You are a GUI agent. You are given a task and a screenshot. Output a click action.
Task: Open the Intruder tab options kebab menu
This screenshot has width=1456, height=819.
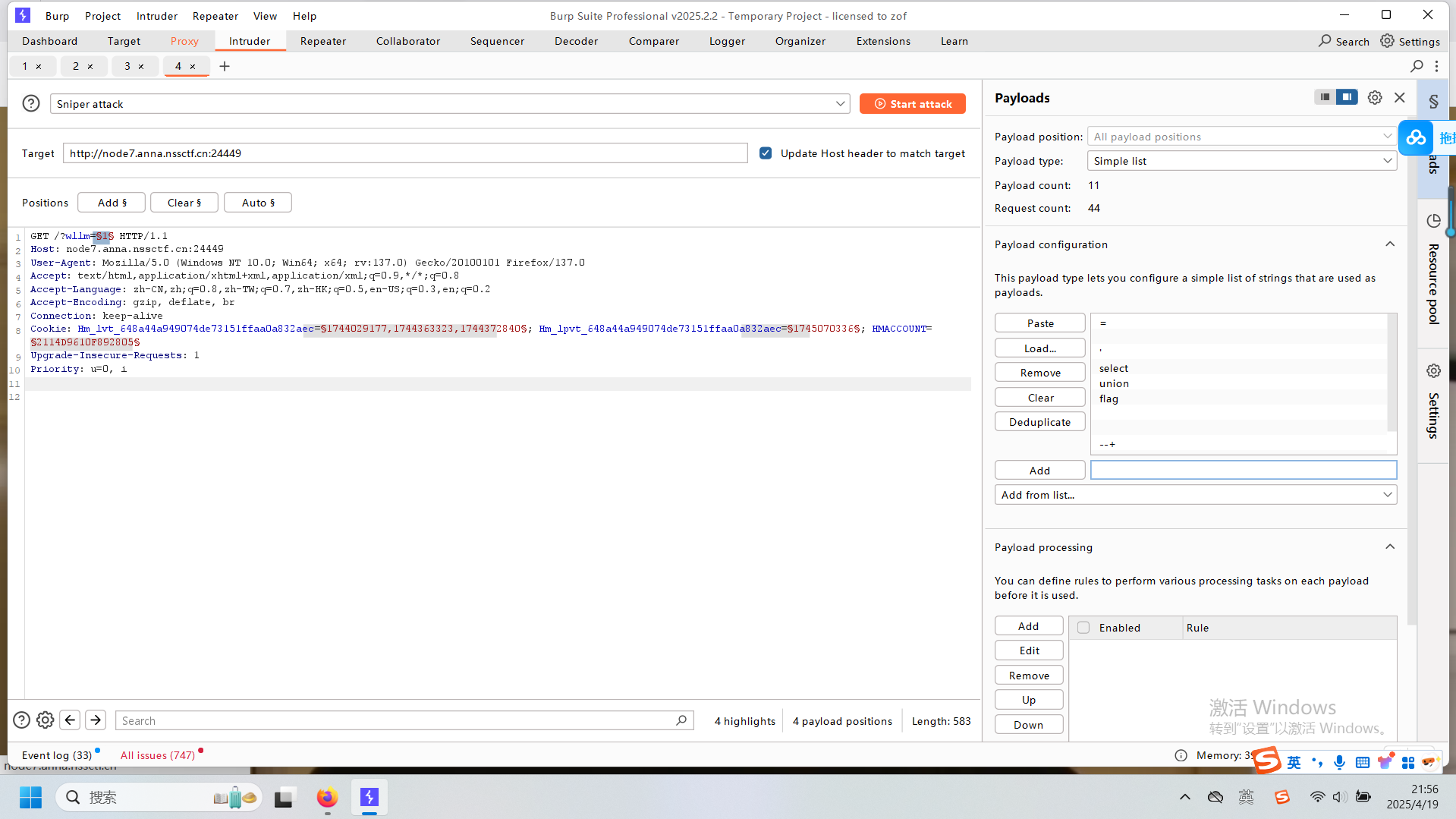click(x=1436, y=66)
